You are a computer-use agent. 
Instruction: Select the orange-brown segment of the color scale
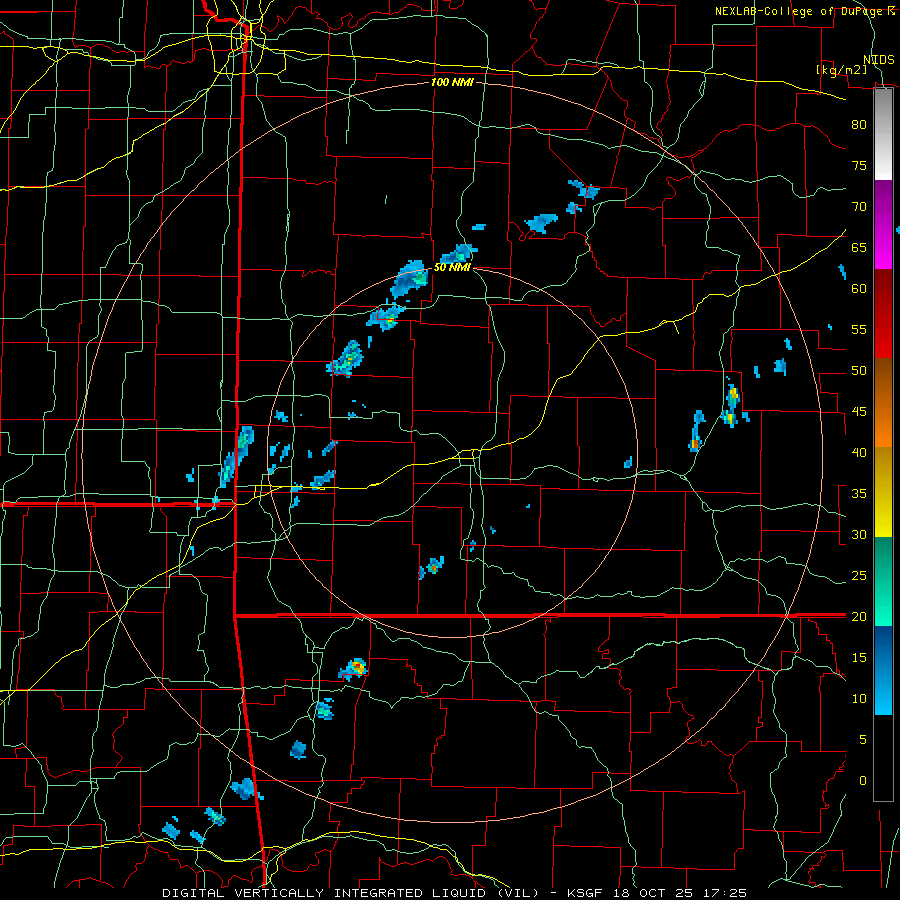[x=883, y=402]
